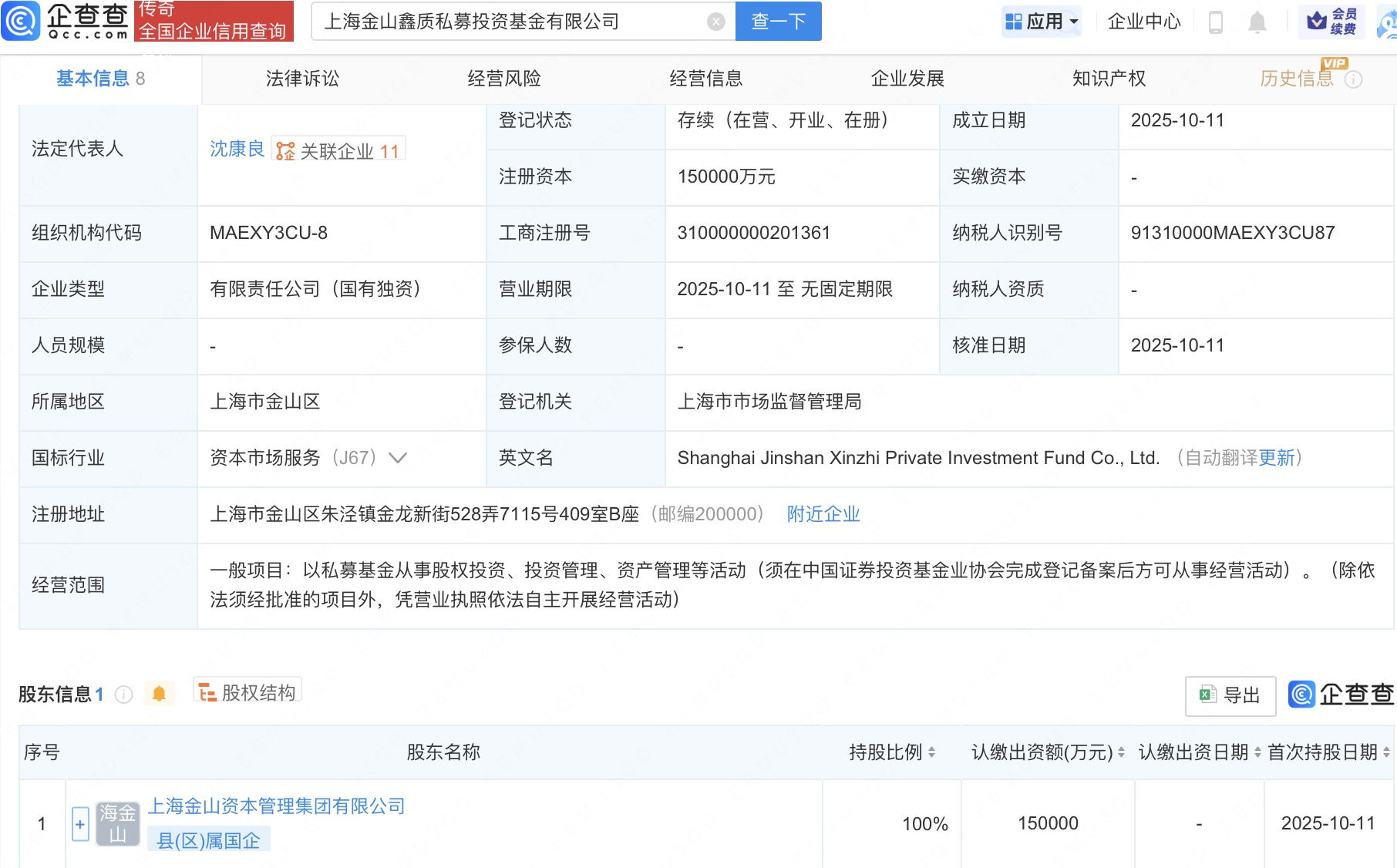Click the 查一下 search button
Screen dimensions: 1397x868
click(778, 22)
